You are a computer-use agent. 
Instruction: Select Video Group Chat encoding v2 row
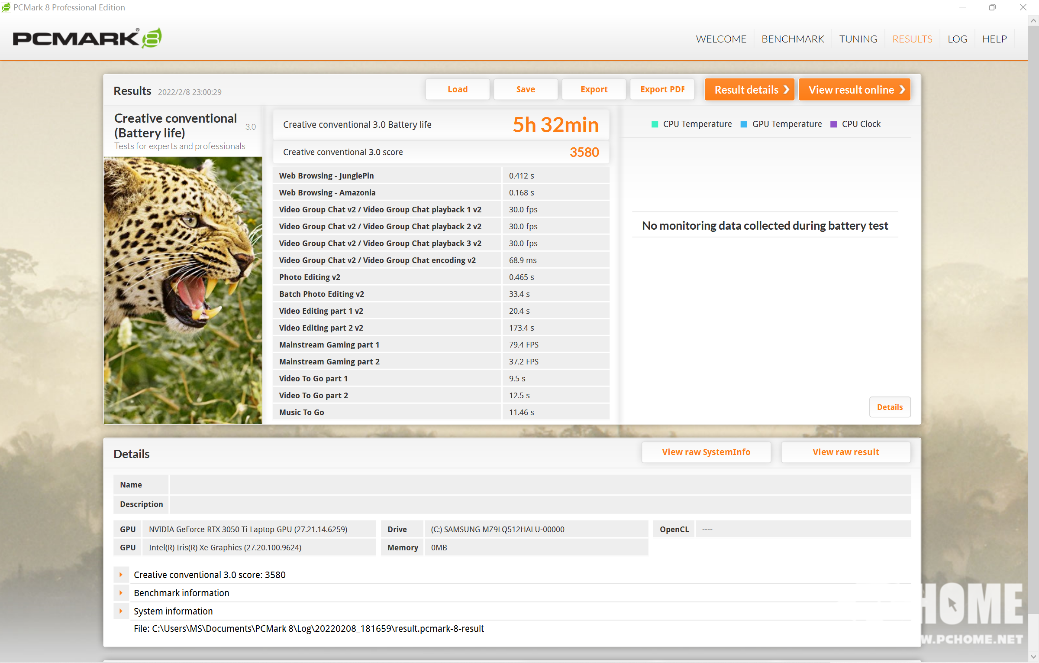[441, 260]
